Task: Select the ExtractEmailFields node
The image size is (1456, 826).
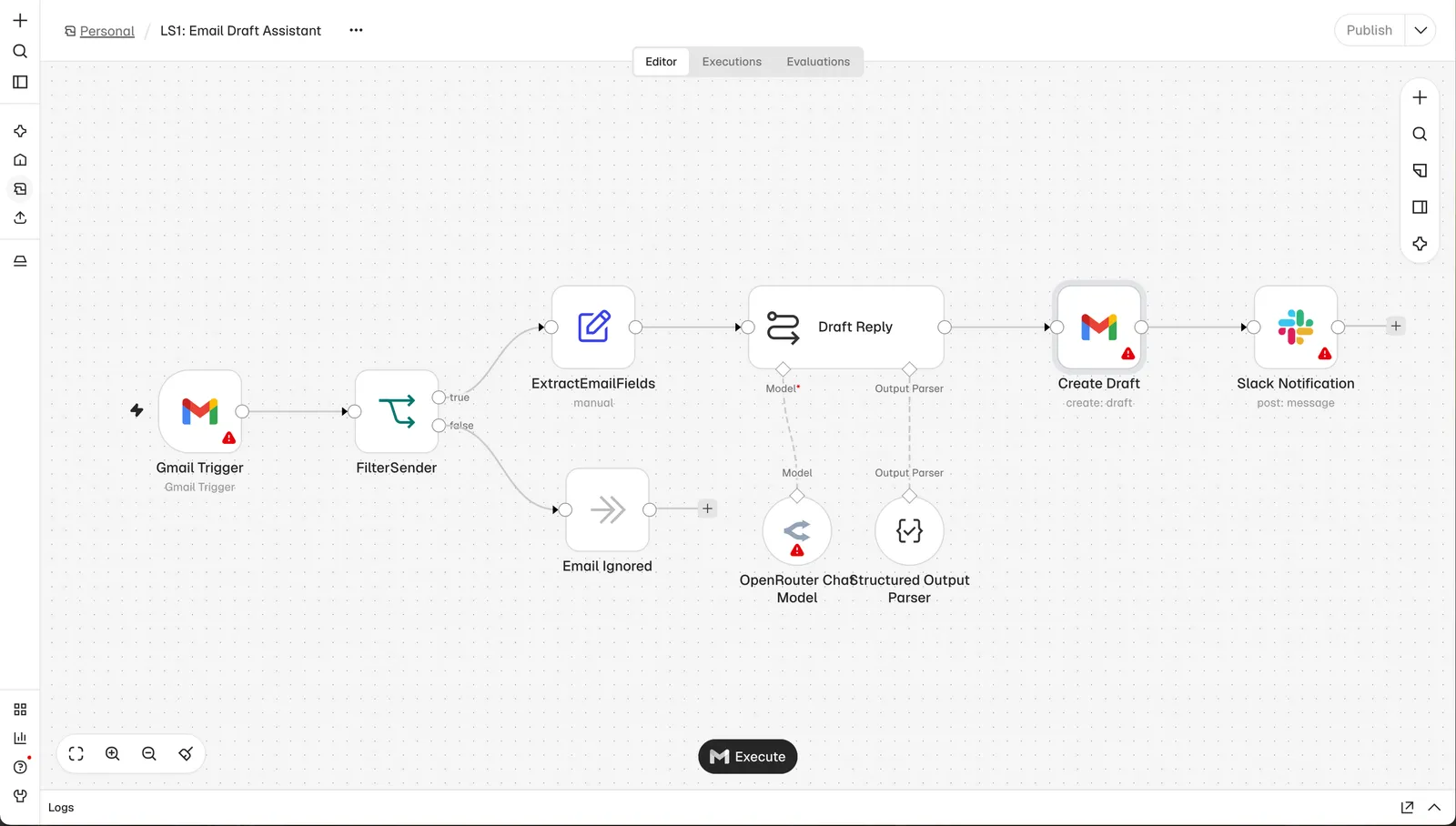Action: [x=593, y=327]
